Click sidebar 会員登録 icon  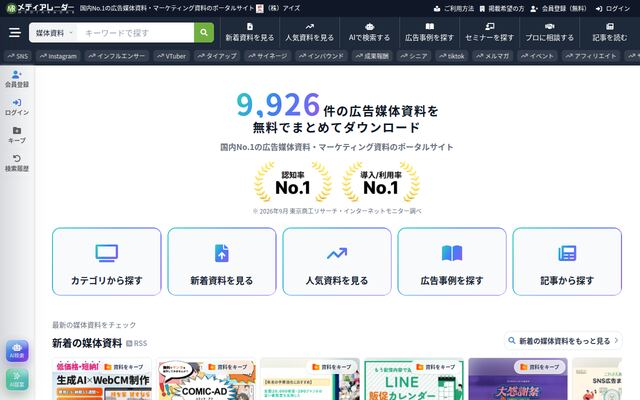[17, 79]
